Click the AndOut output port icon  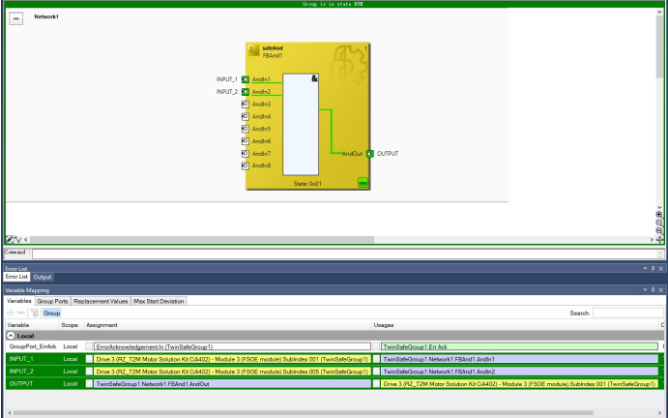pos(369,154)
